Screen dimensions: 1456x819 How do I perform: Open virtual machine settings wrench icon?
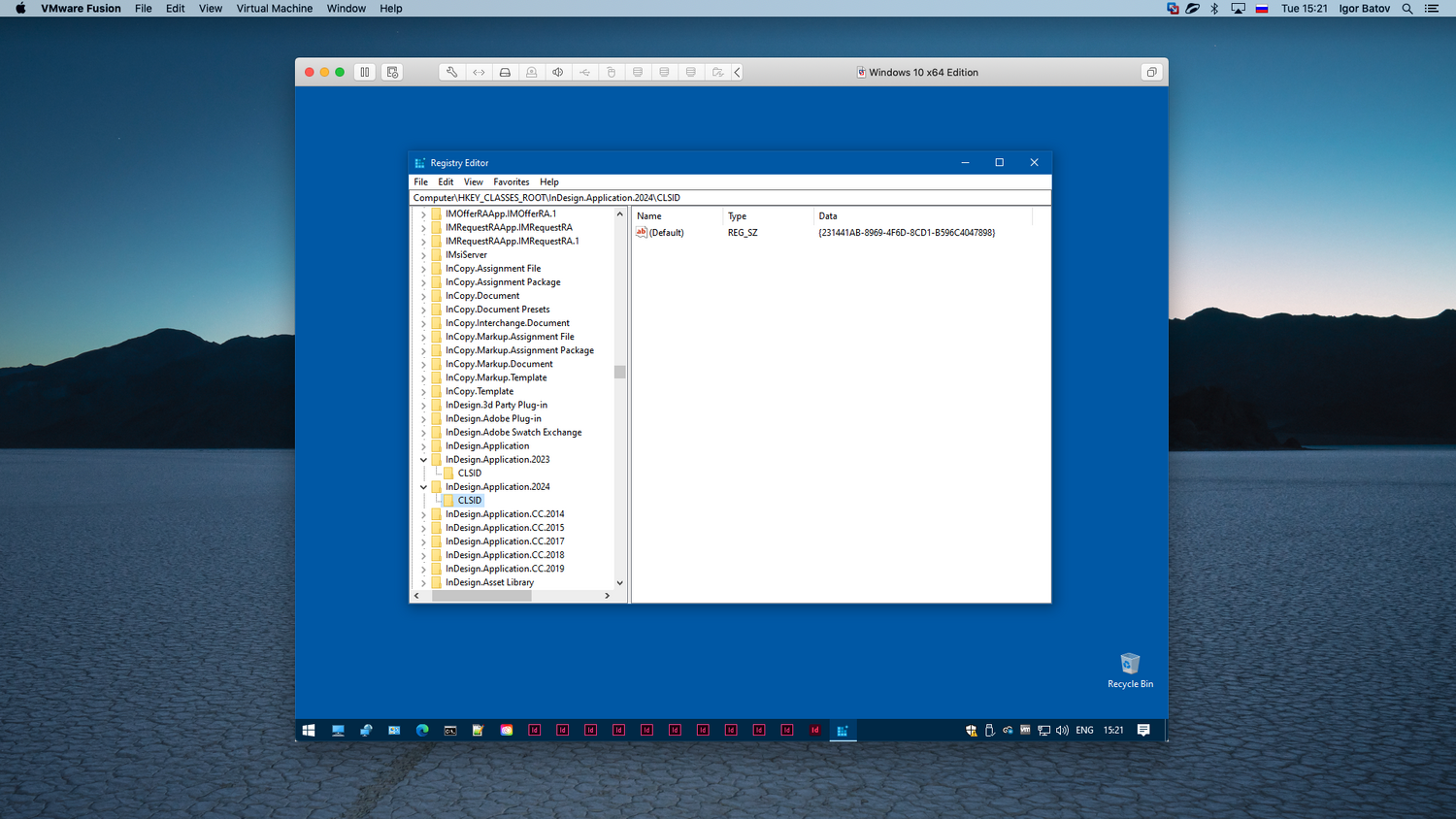(451, 72)
